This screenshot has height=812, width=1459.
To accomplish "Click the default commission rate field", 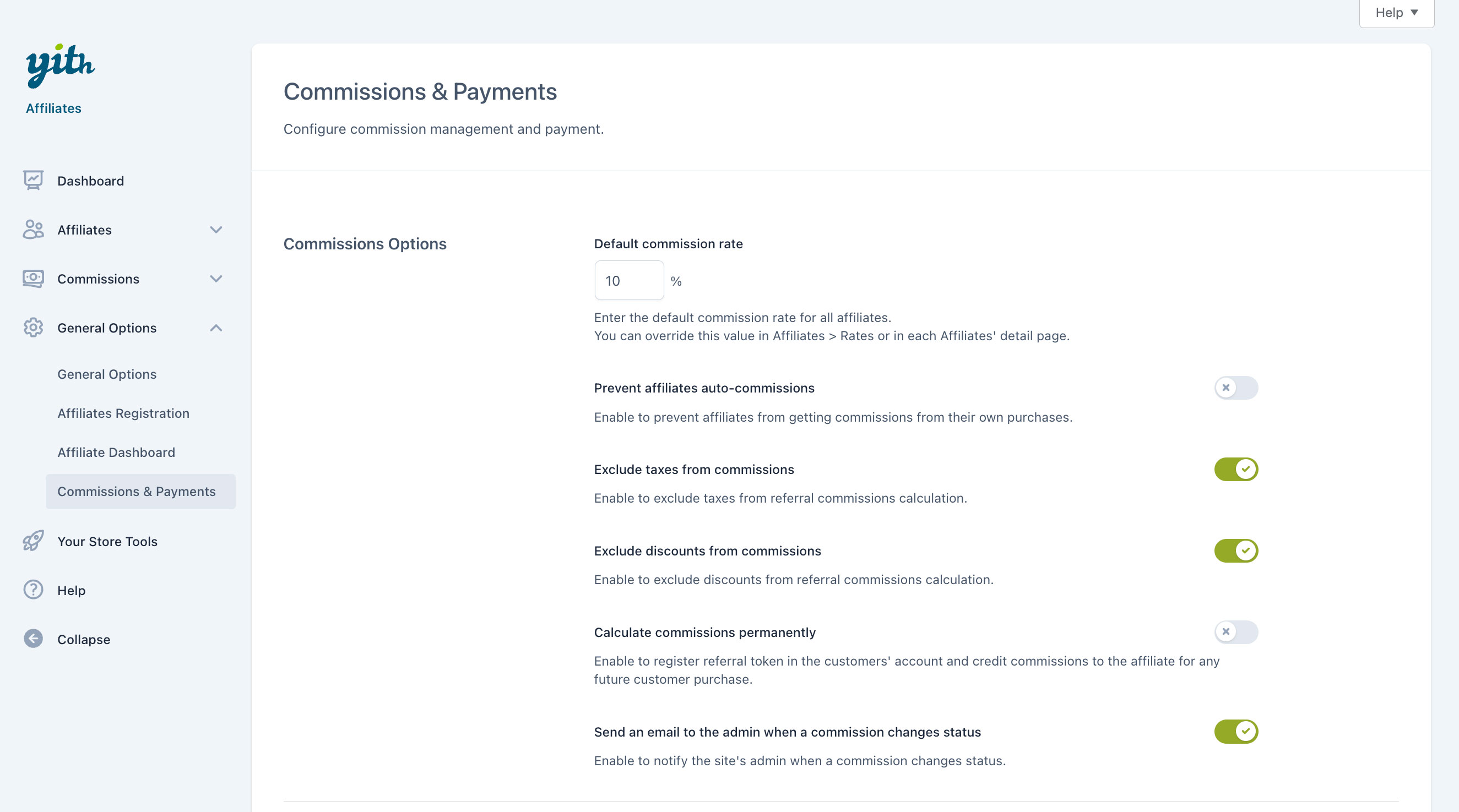I will tap(628, 281).
